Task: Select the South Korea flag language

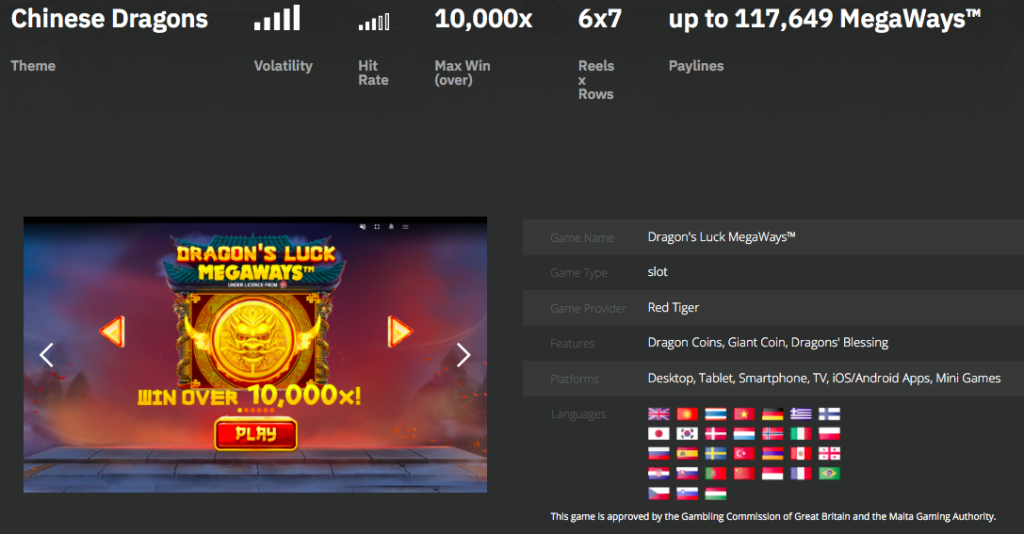Action: tap(687, 433)
